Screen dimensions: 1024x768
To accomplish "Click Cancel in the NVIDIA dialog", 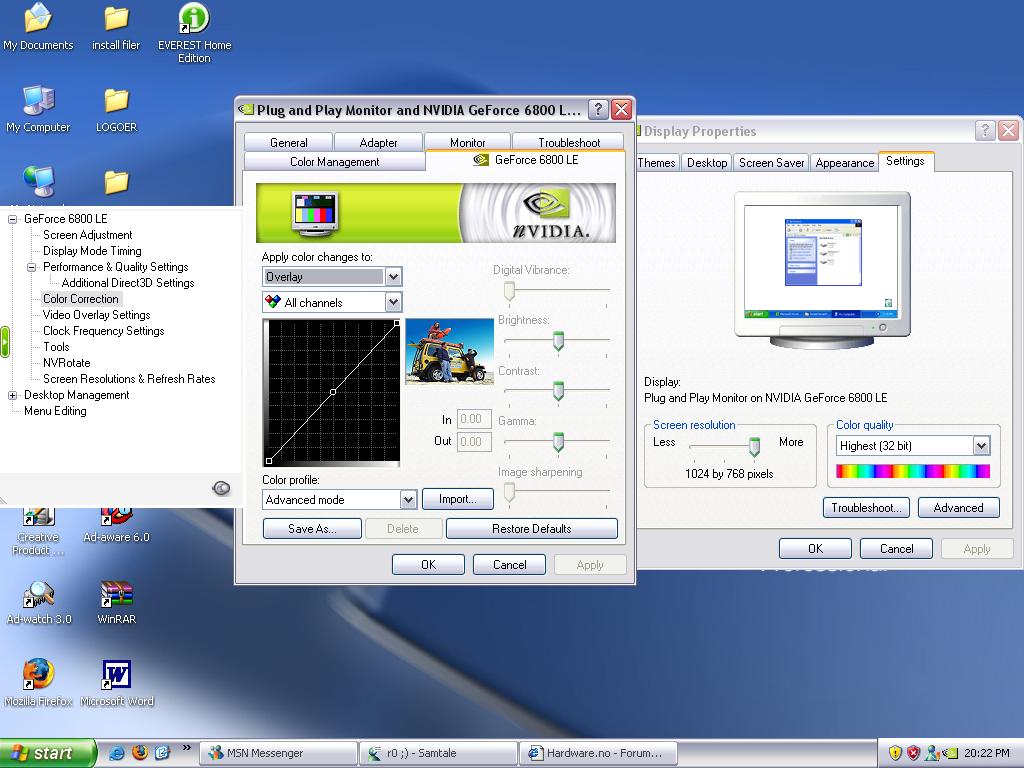I will [x=509, y=564].
